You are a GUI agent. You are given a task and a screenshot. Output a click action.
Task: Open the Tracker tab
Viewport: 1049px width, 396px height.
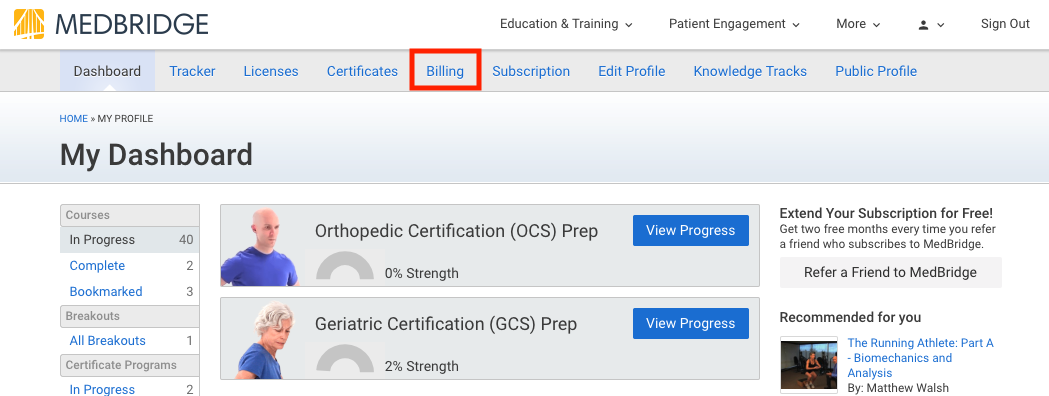click(192, 72)
